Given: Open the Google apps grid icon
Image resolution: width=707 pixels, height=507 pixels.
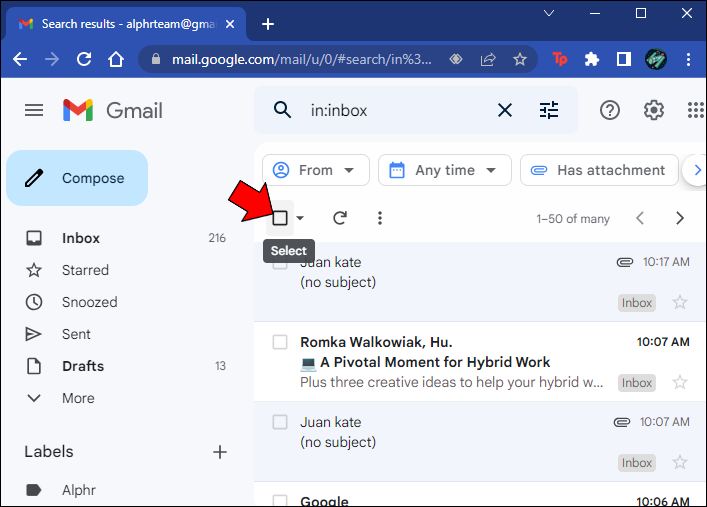Looking at the screenshot, I should pyautogui.click(x=696, y=110).
